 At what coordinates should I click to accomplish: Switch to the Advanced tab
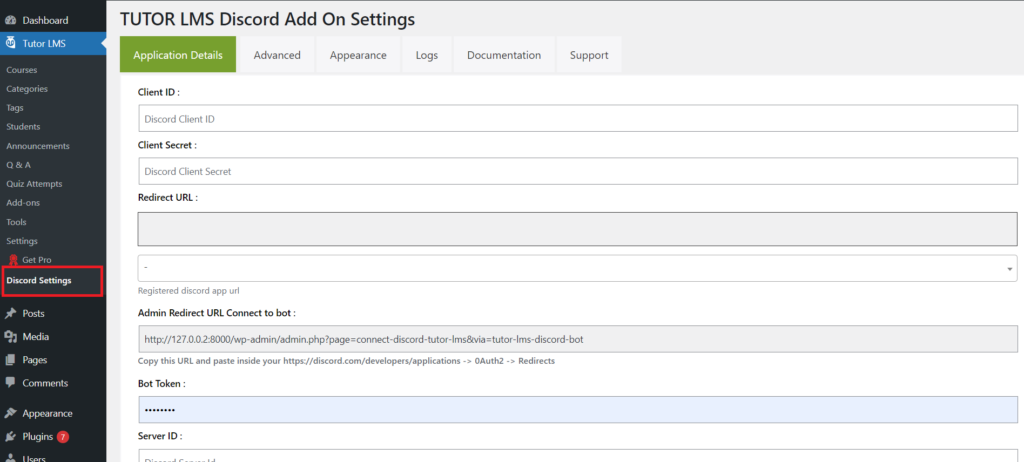pyautogui.click(x=277, y=55)
